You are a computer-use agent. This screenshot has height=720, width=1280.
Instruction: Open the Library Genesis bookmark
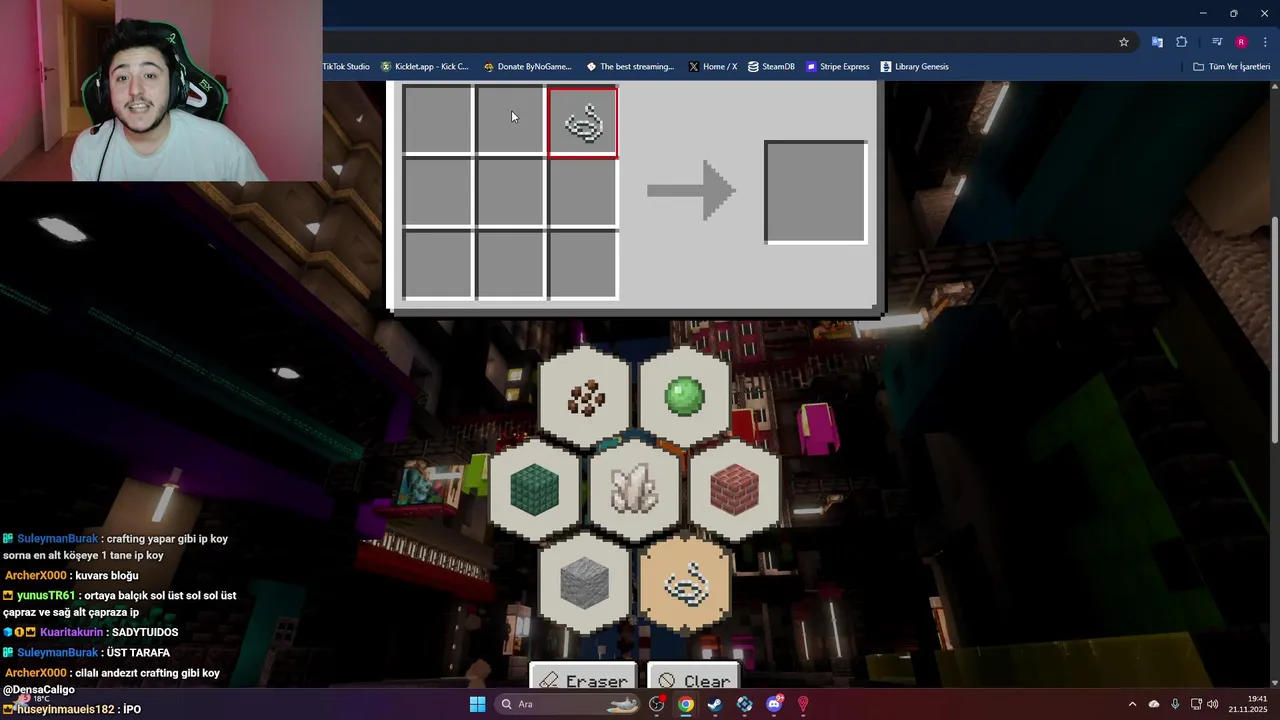pyautogui.click(x=914, y=67)
